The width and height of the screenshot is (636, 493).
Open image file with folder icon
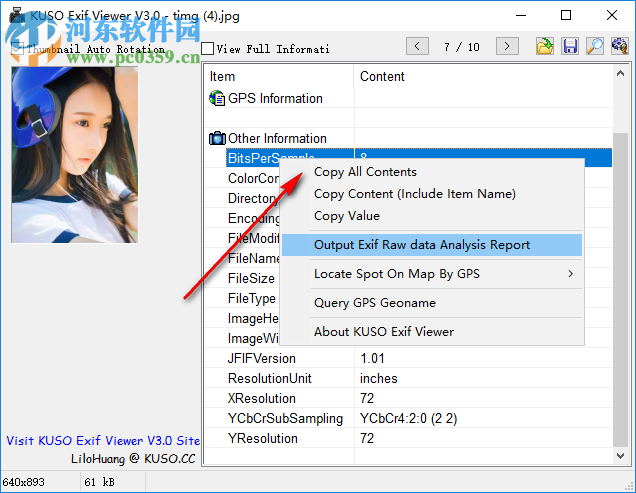544,46
